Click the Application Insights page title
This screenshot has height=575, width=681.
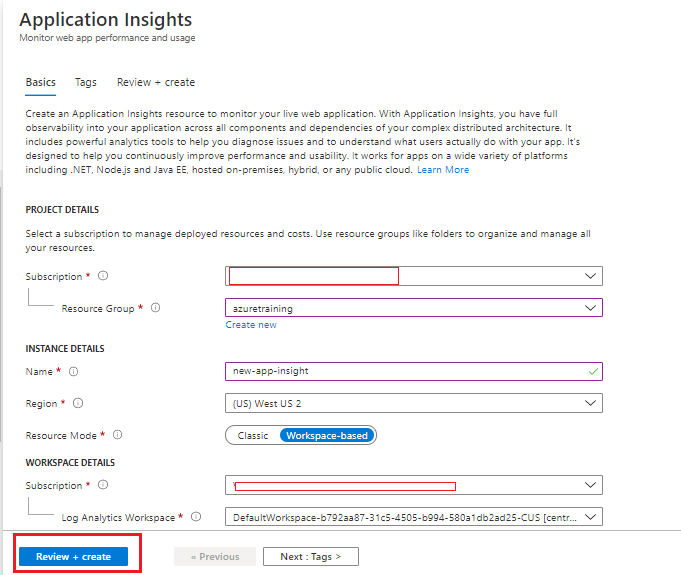tap(106, 20)
